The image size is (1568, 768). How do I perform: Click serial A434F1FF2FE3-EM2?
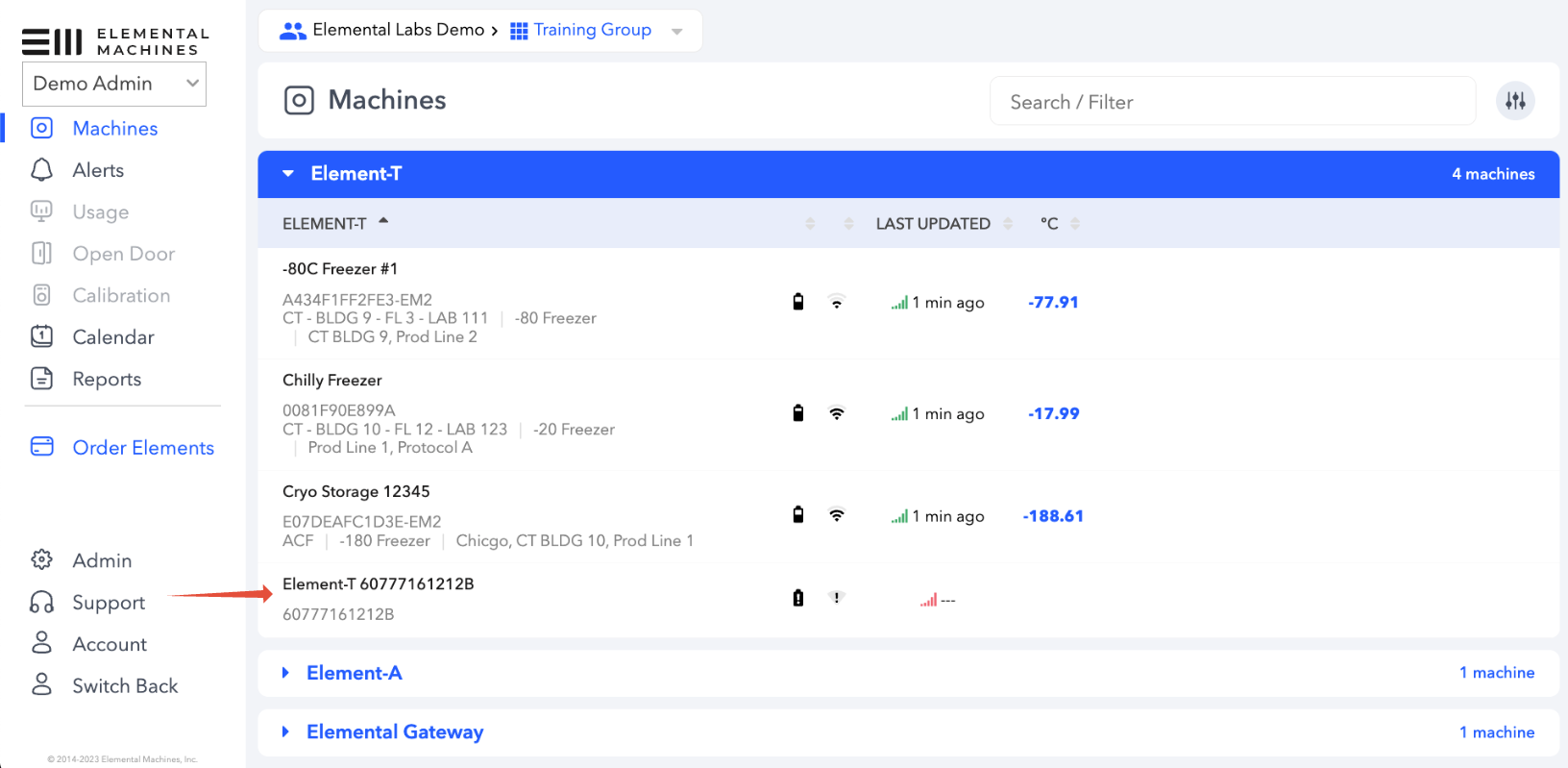357,300
